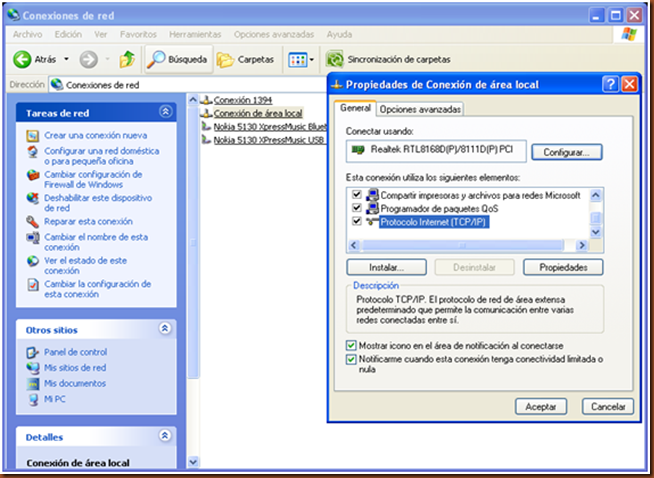Click the Ver el estado task icon
Viewport: 654px width, 478px height.
pyautogui.click(x=33, y=261)
